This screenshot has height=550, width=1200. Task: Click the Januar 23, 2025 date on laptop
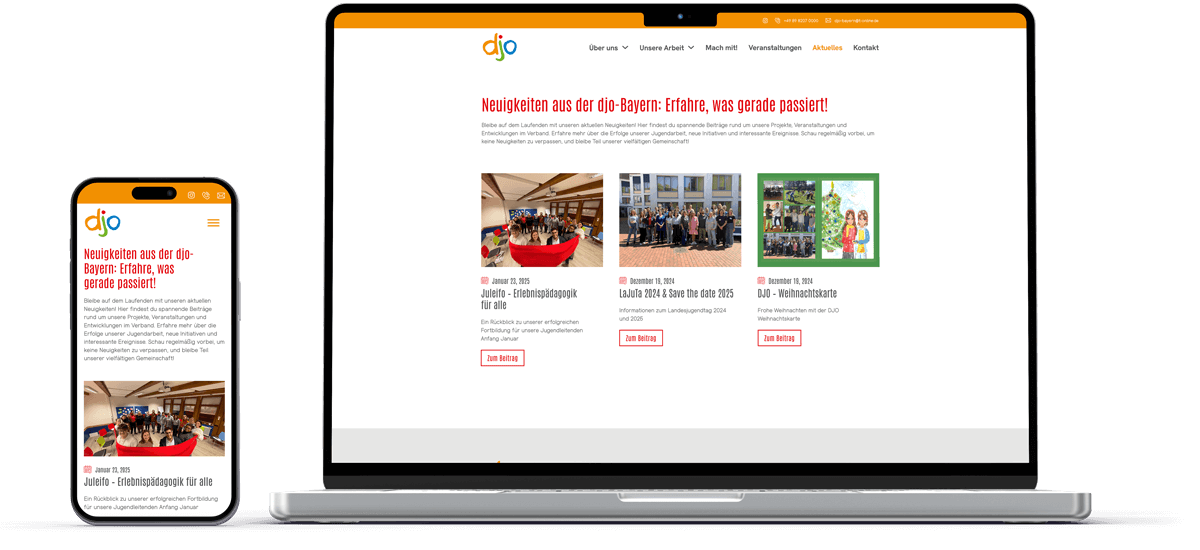(511, 281)
